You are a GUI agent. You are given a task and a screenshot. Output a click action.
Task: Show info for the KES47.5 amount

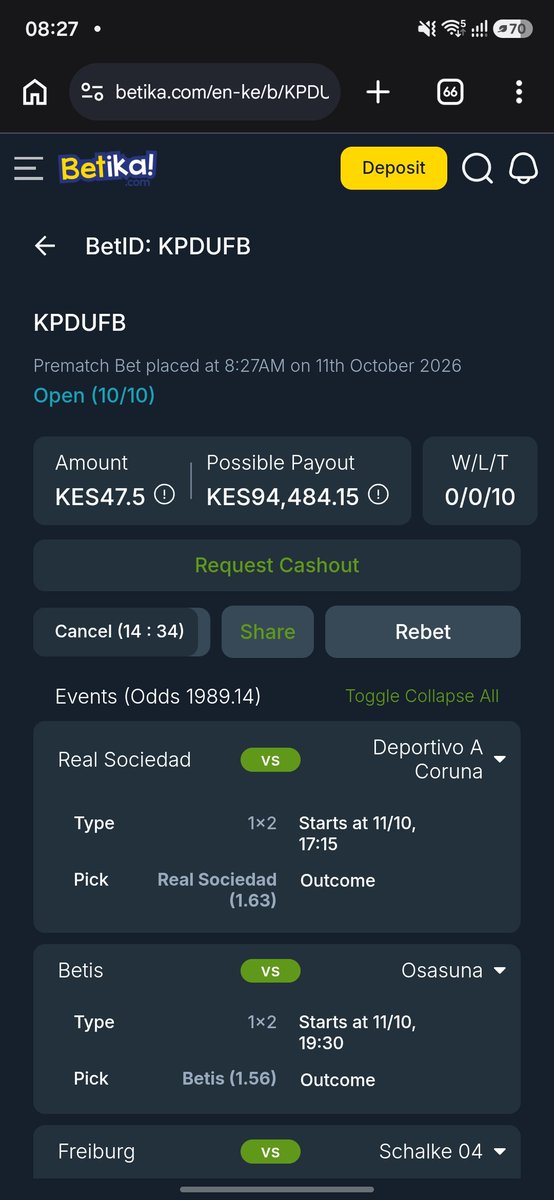[164, 494]
